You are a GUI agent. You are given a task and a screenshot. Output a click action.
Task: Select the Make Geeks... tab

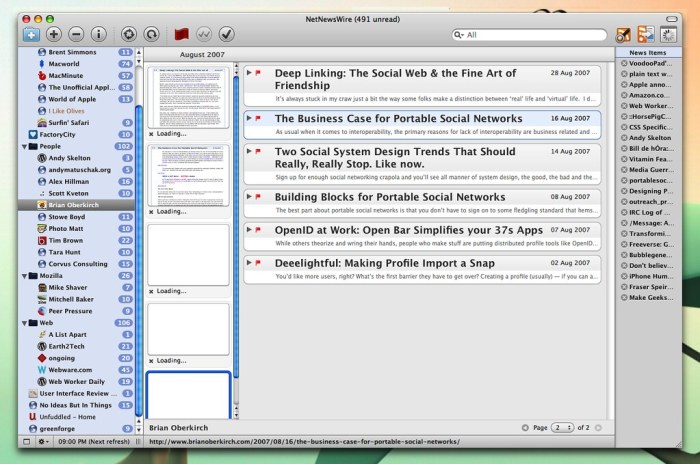[x=650, y=297]
